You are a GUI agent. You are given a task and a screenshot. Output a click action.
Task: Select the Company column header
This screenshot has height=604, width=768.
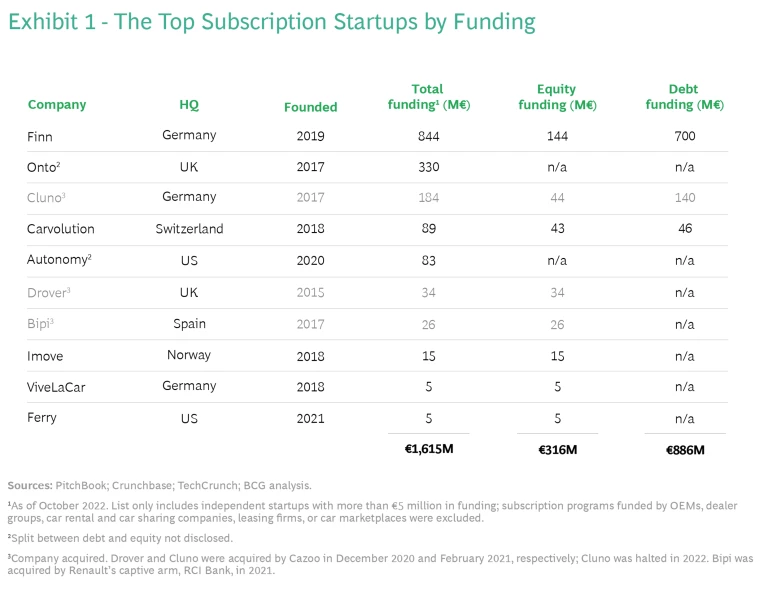57,105
